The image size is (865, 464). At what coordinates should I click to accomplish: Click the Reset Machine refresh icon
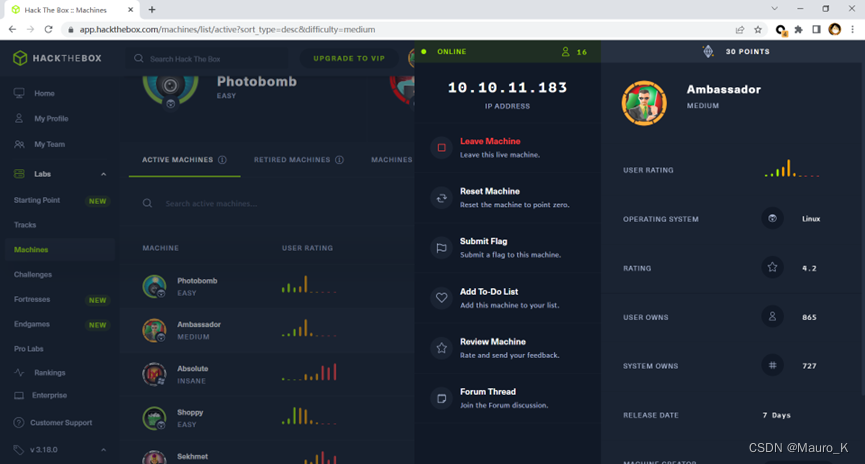pos(441,198)
